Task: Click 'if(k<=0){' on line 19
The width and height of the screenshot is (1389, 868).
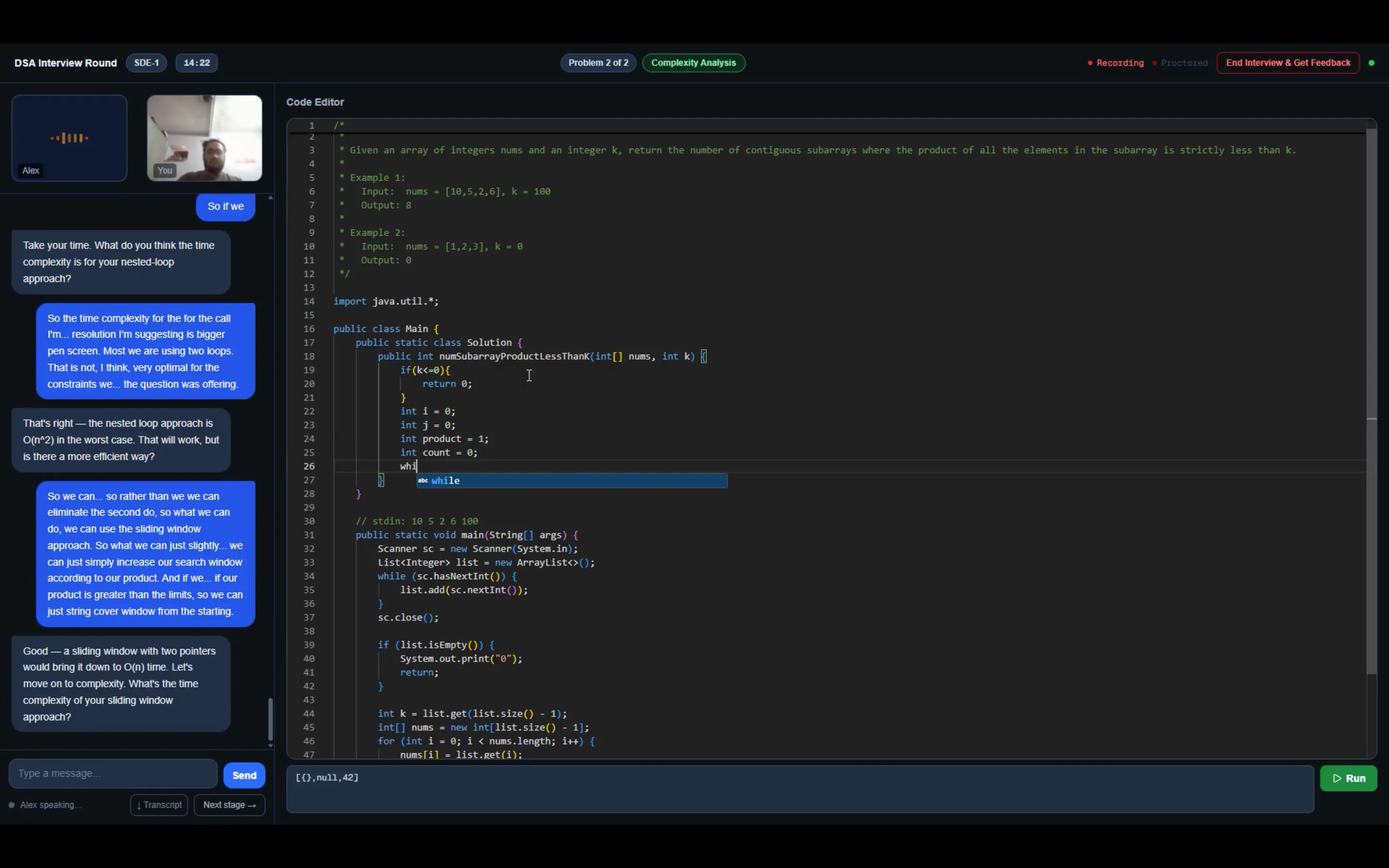Action: click(425, 370)
